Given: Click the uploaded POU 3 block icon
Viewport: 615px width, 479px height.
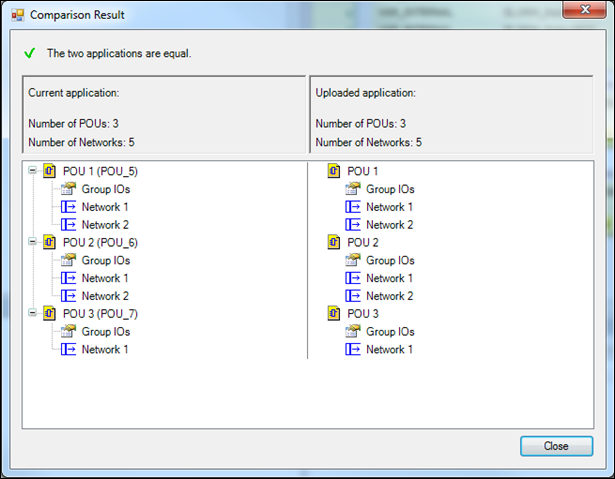Looking at the screenshot, I should (x=334, y=314).
